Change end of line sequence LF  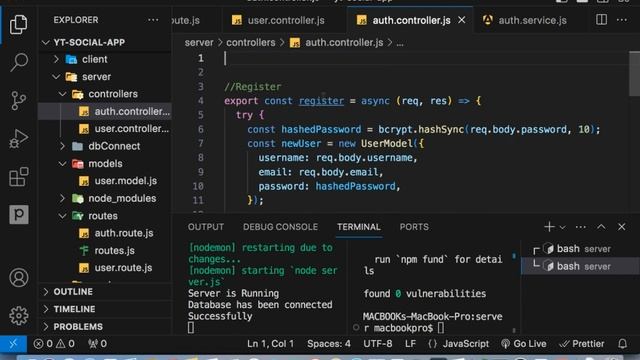(x=410, y=344)
